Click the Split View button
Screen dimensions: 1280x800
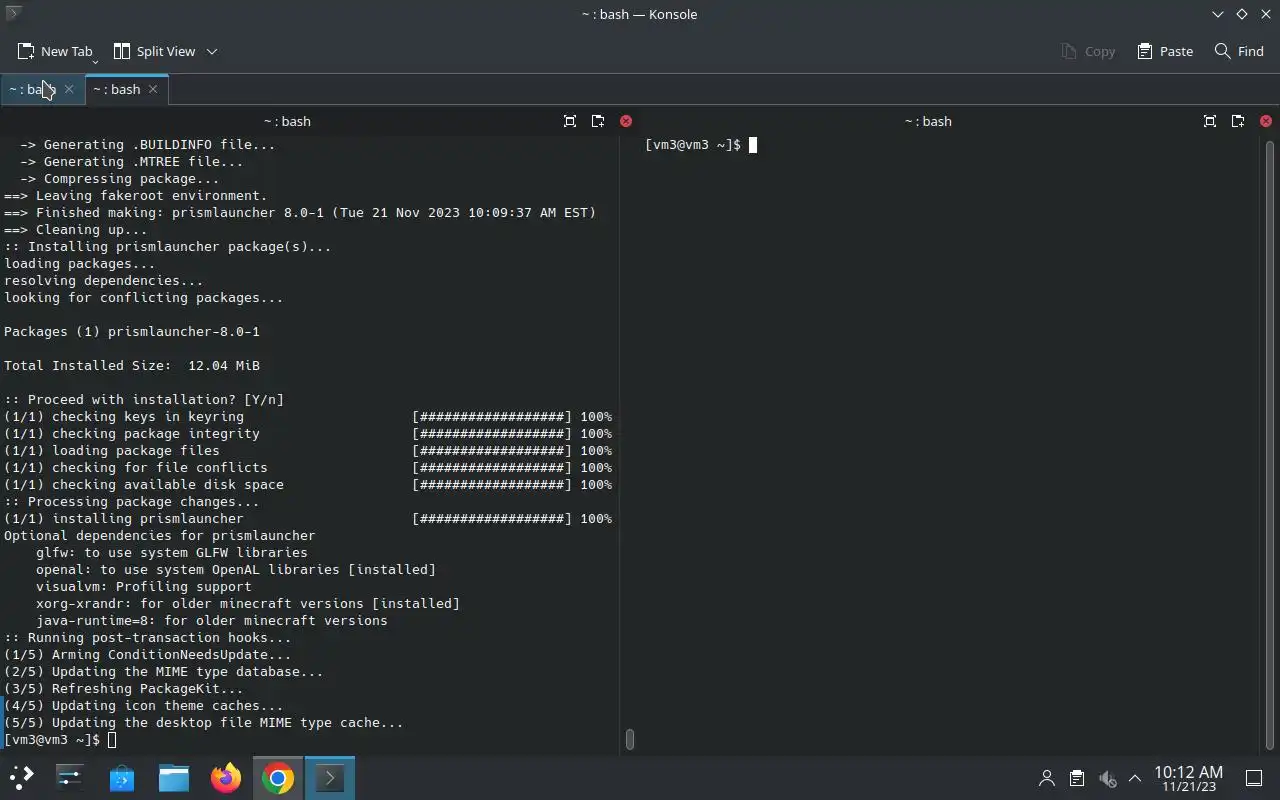154,51
